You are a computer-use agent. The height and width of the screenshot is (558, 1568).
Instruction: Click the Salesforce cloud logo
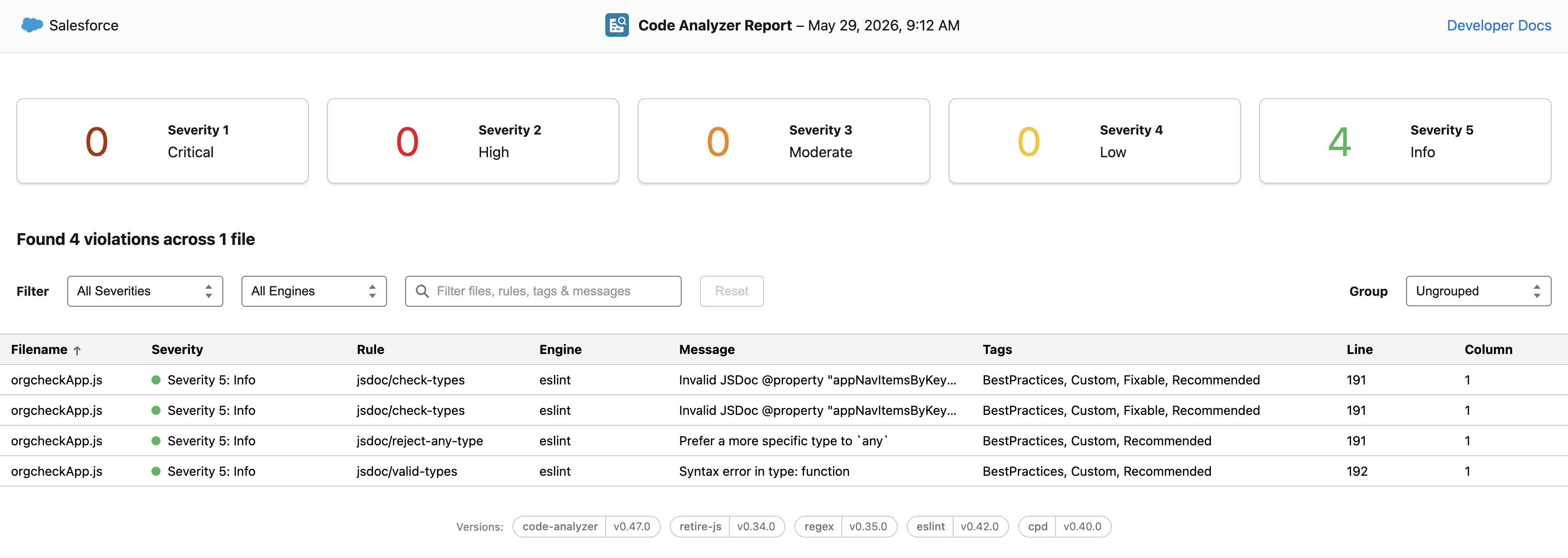[x=32, y=25]
